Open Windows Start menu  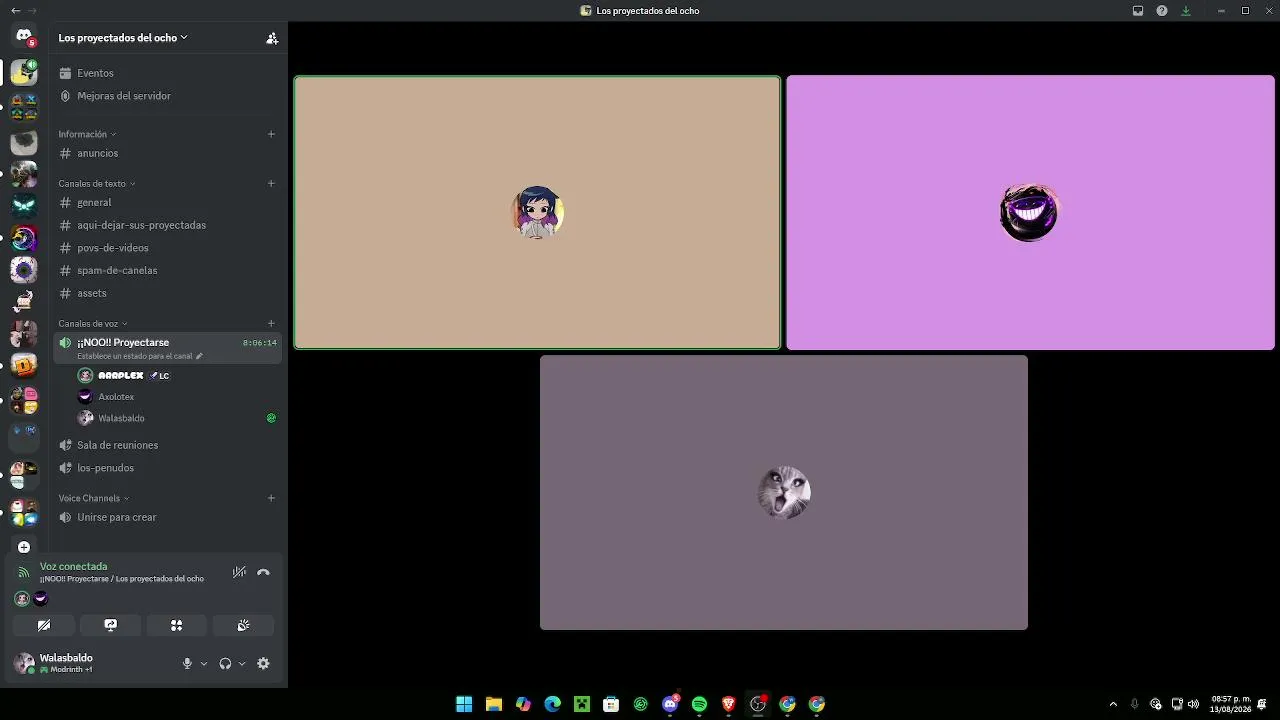464,704
